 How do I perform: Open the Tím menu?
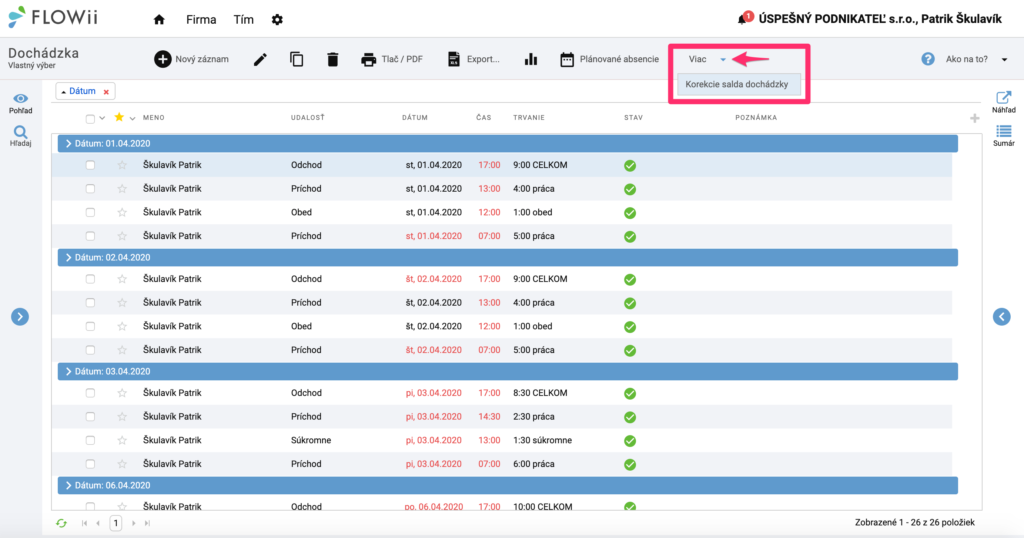[x=244, y=20]
